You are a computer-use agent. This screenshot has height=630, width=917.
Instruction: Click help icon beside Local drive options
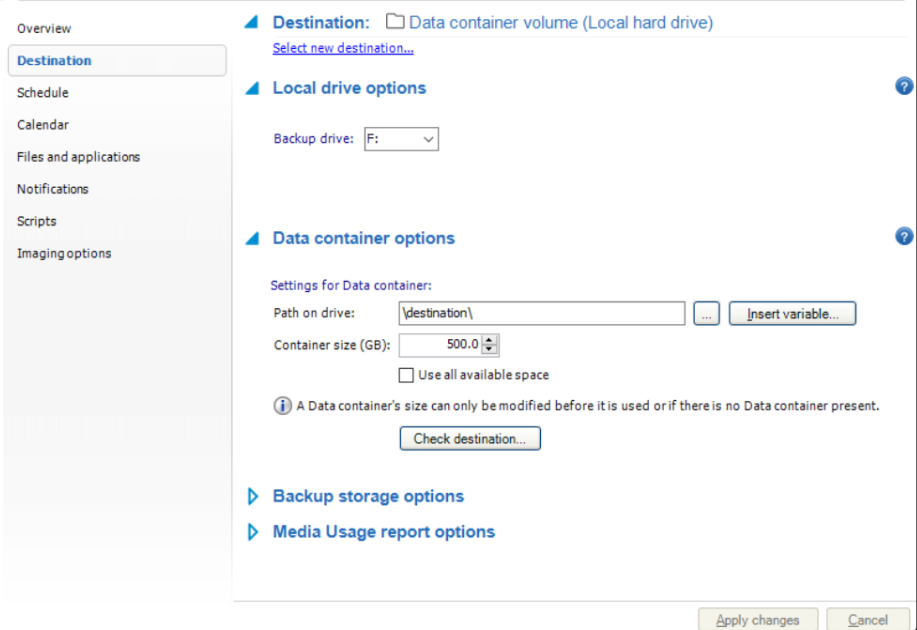click(x=904, y=87)
